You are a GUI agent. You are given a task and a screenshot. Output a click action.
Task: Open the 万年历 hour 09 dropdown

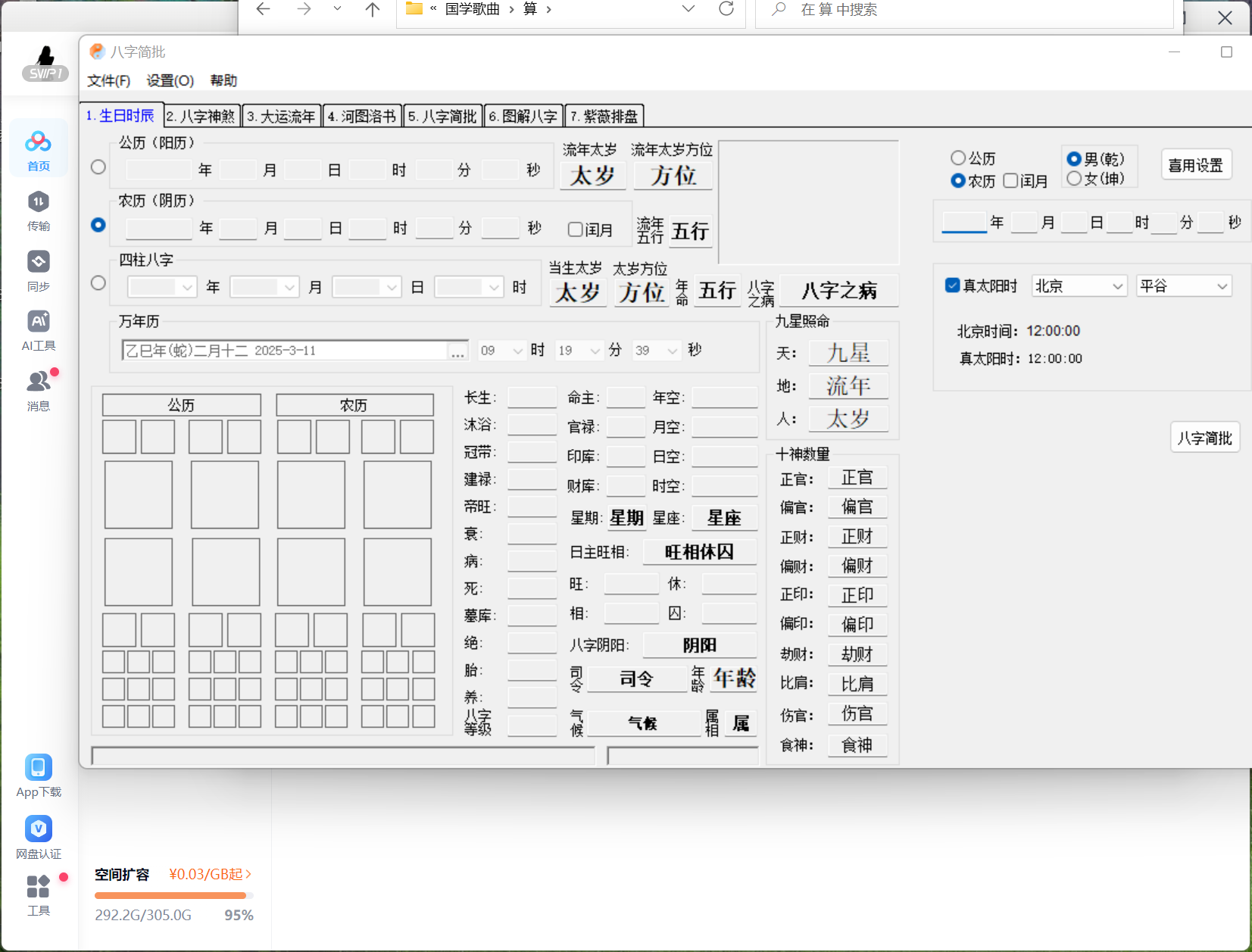(x=501, y=351)
